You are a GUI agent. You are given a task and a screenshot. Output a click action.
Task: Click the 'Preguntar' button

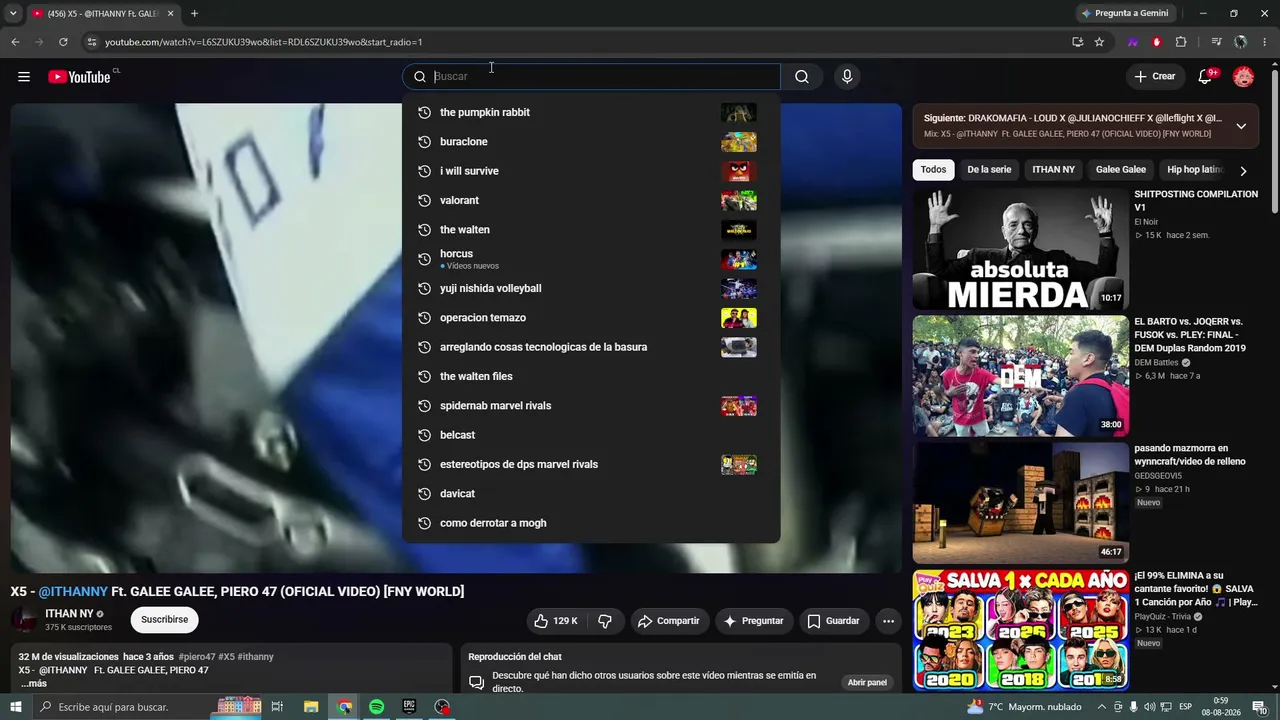(754, 621)
